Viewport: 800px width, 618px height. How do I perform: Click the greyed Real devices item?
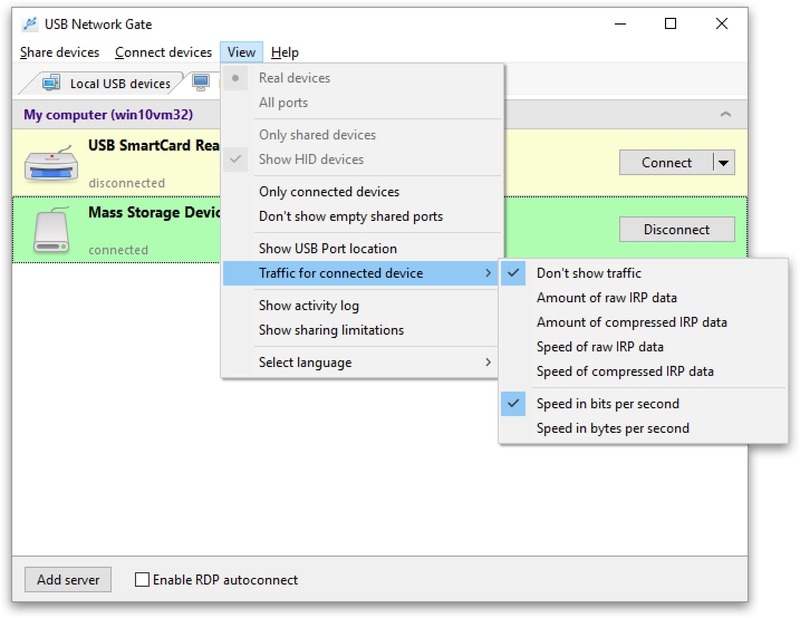360,78
